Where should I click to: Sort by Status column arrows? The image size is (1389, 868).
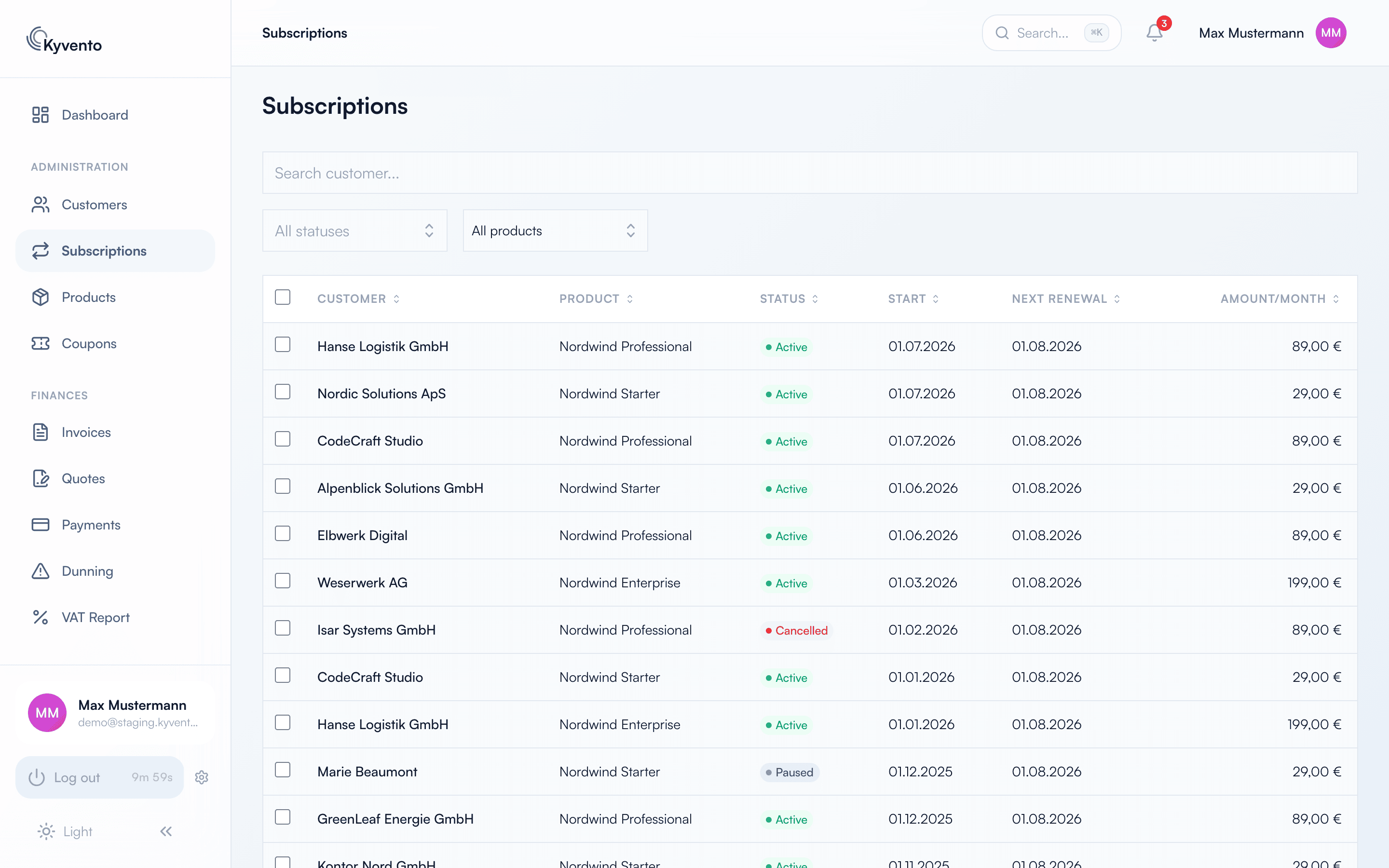815,299
